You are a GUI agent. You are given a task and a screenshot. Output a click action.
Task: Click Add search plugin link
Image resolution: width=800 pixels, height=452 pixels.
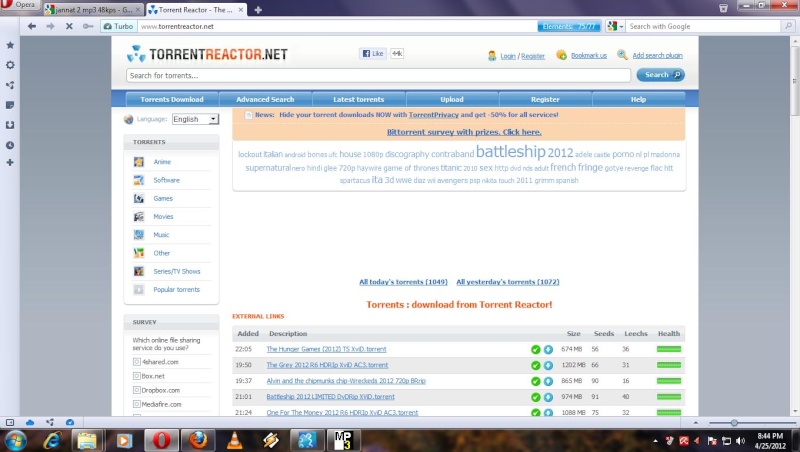click(658, 56)
